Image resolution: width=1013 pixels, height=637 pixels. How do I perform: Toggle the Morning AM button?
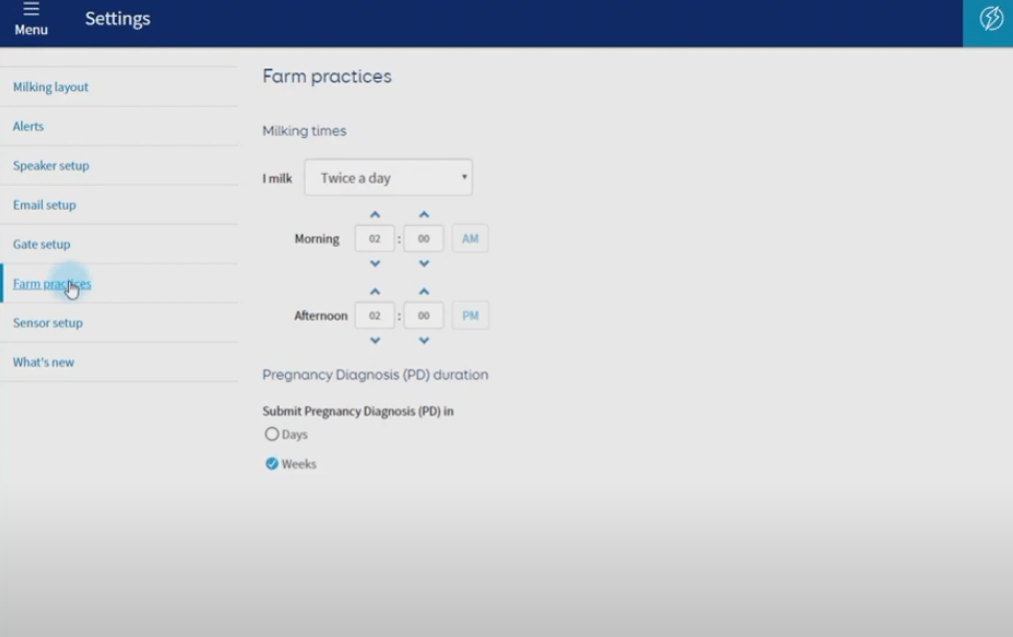470,238
